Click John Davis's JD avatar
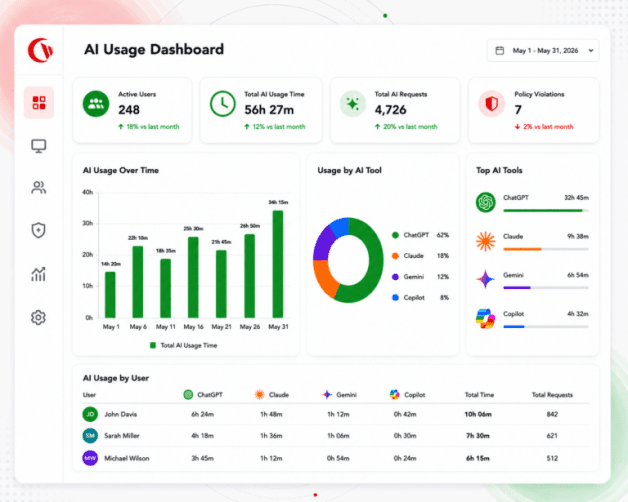628x502 pixels. [x=90, y=414]
